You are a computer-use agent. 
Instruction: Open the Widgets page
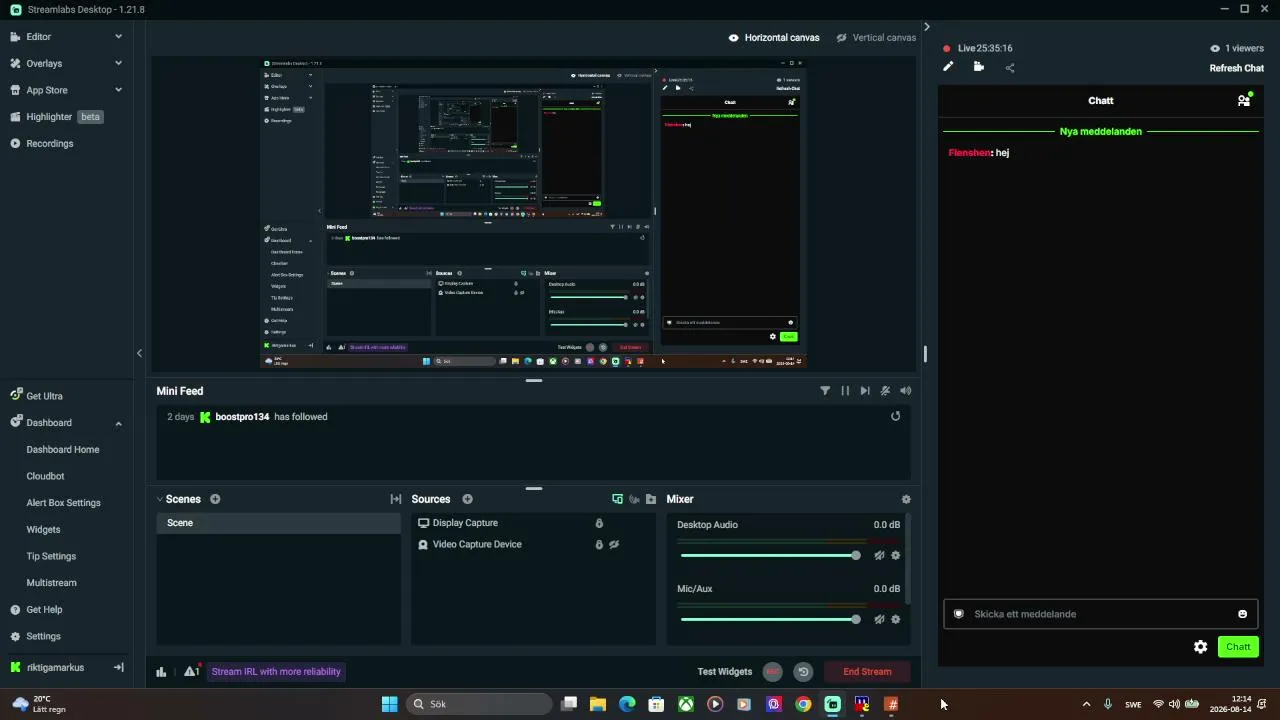pyautogui.click(x=43, y=529)
